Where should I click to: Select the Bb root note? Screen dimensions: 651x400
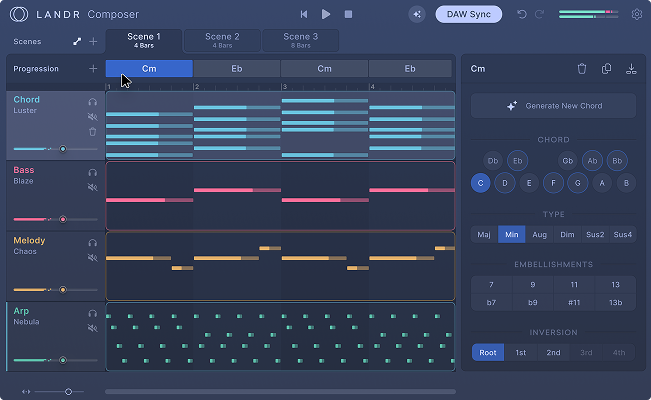pos(617,161)
